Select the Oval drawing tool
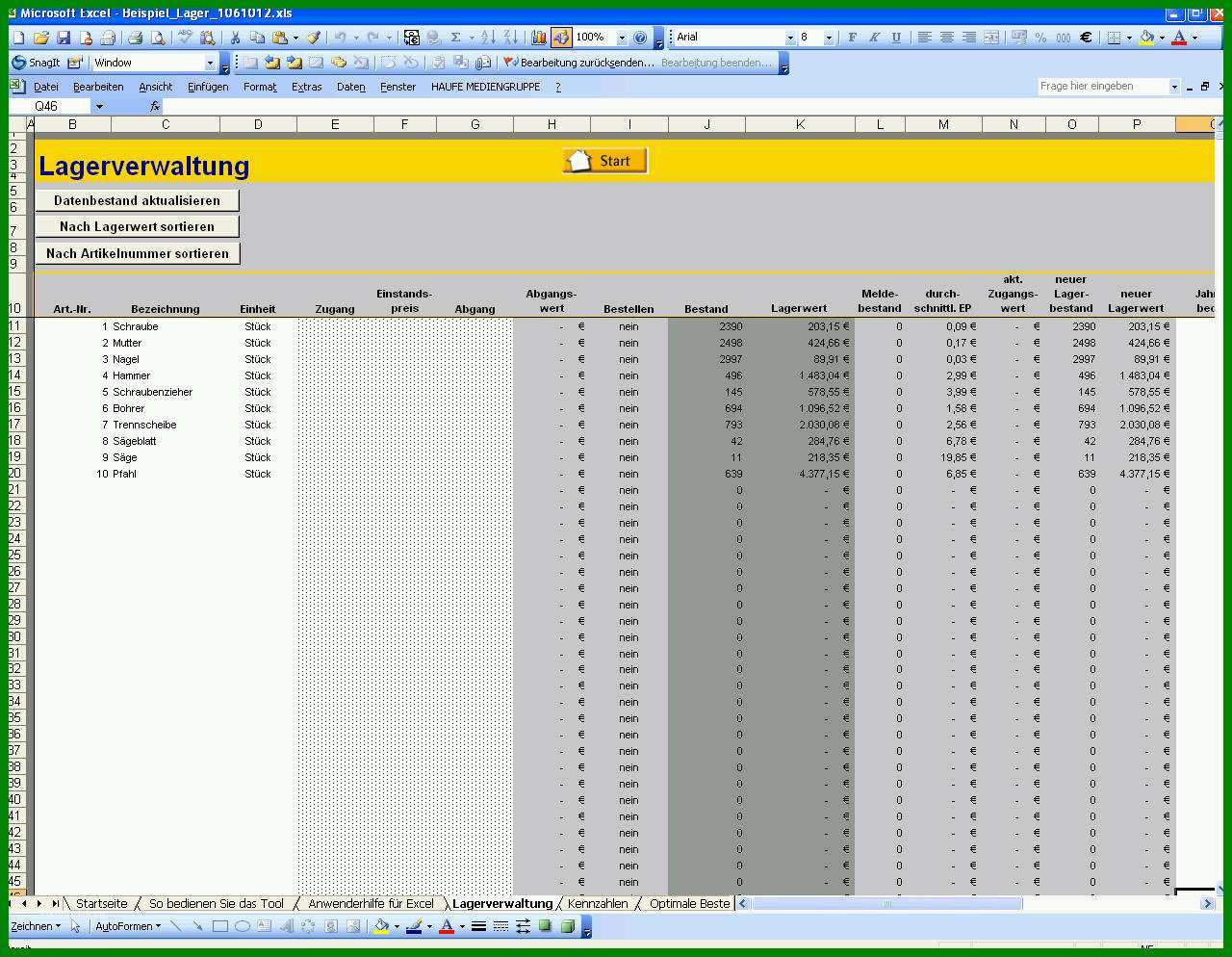This screenshot has width=1232, height=957. point(243,926)
